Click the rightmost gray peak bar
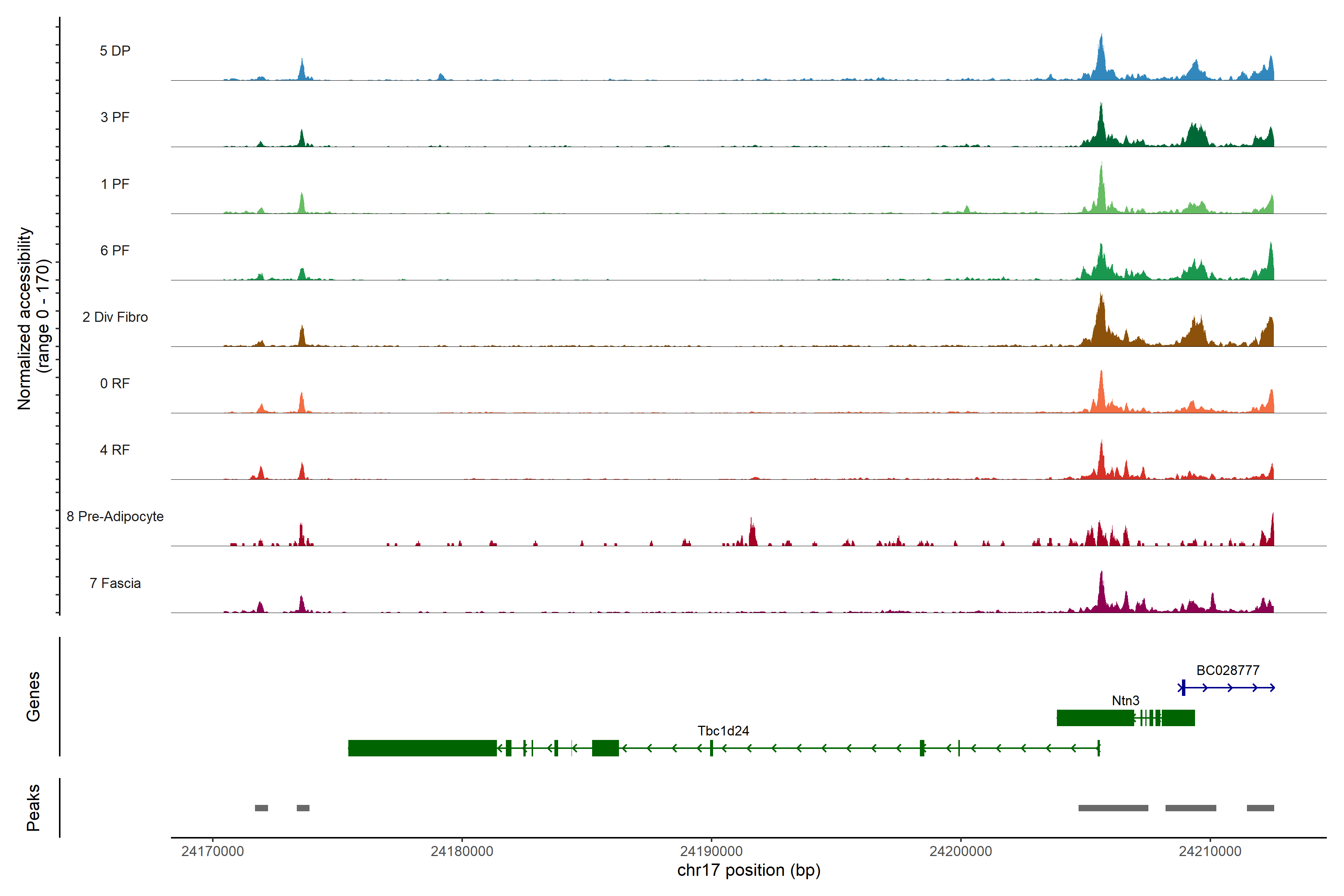 coord(1260,808)
